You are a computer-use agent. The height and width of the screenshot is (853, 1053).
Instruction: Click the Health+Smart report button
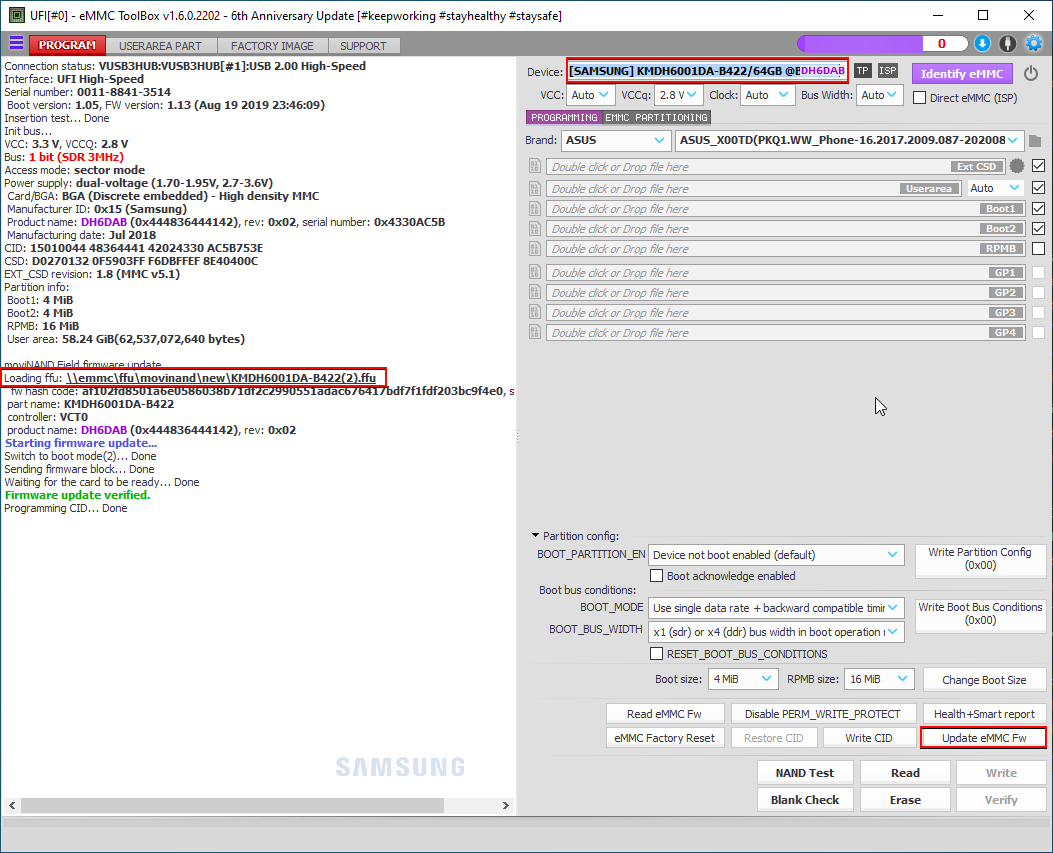[x=984, y=714]
